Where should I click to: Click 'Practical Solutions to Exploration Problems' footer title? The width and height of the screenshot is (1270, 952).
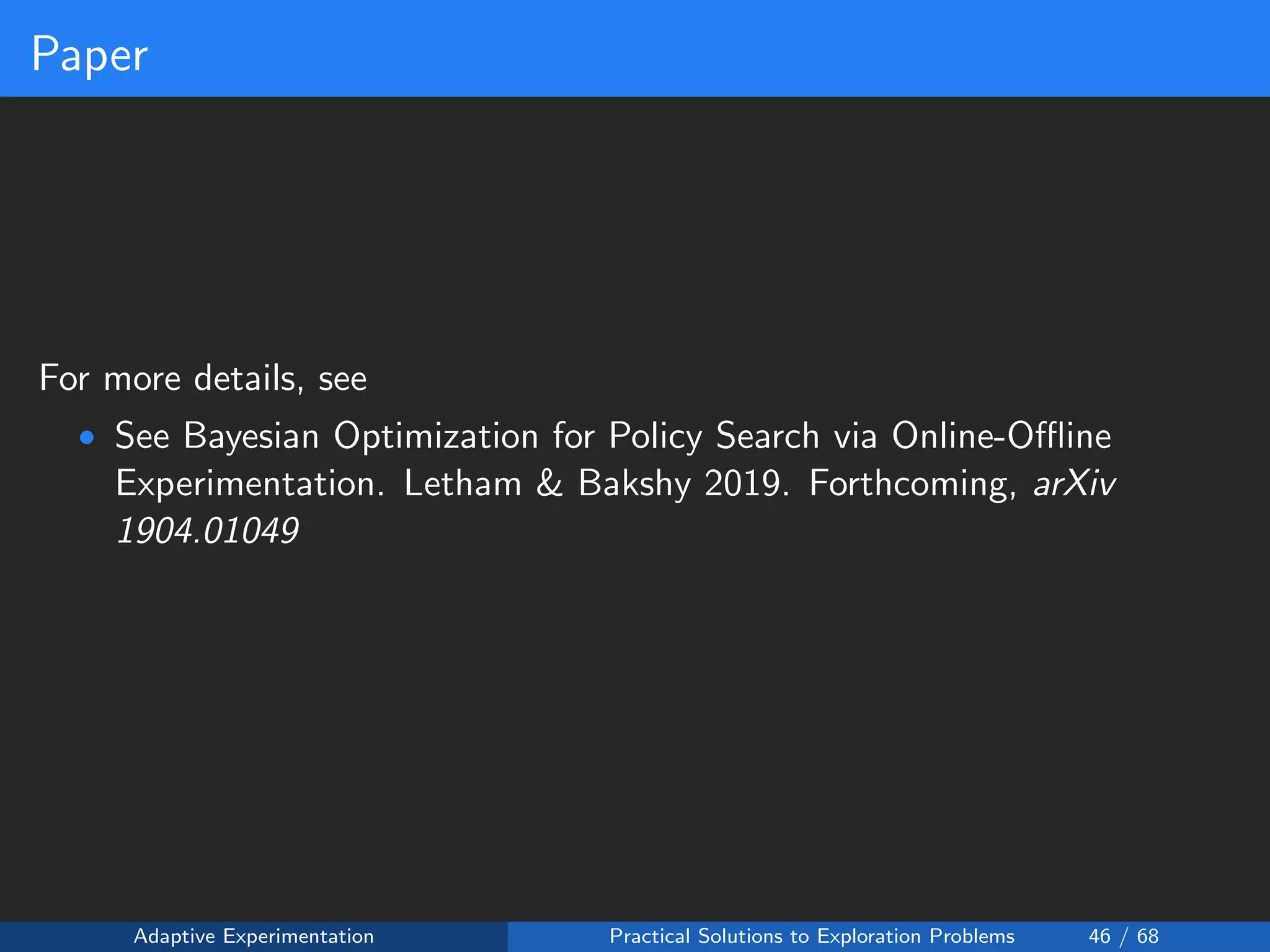tap(812, 936)
